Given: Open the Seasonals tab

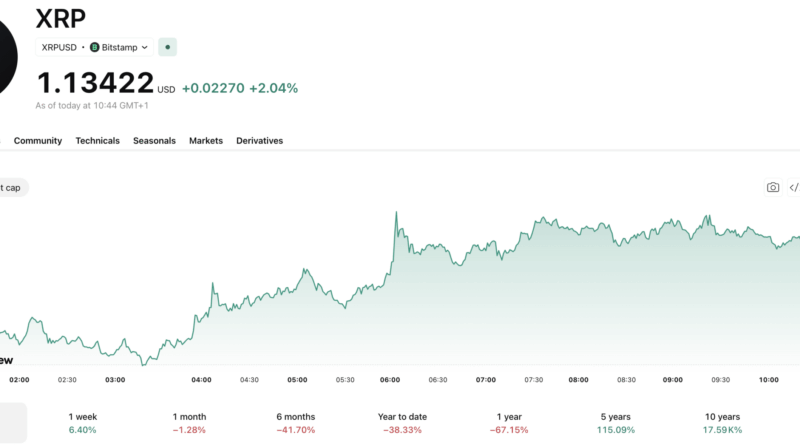Looking at the screenshot, I should [154, 141].
